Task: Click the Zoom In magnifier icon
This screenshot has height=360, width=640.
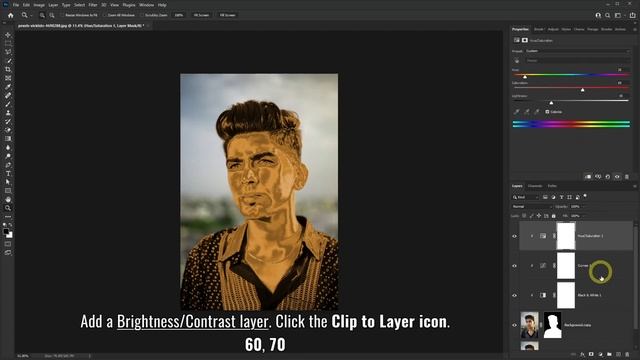Action: [x=42, y=15]
